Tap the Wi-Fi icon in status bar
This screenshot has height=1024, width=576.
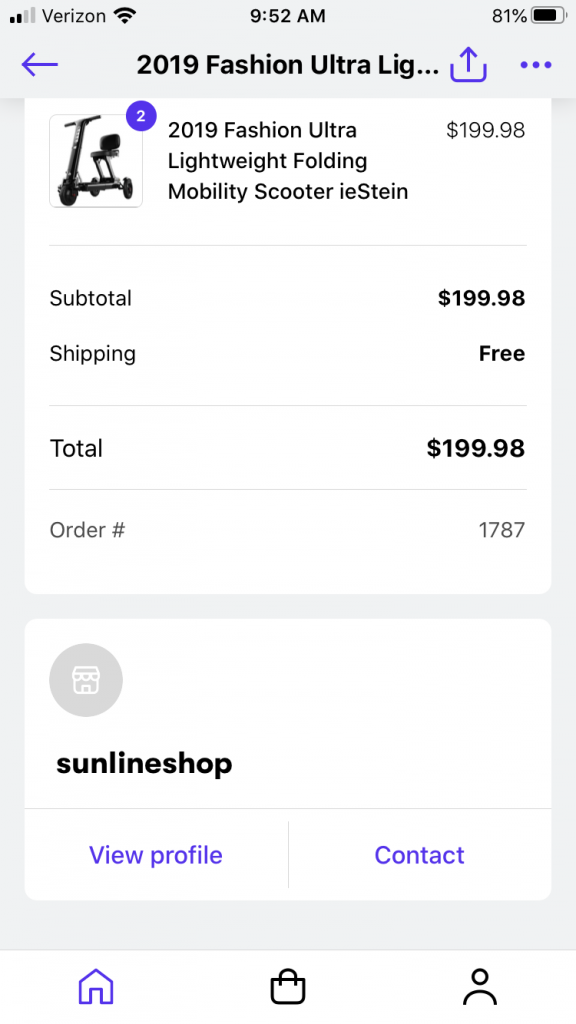[124, 16]
